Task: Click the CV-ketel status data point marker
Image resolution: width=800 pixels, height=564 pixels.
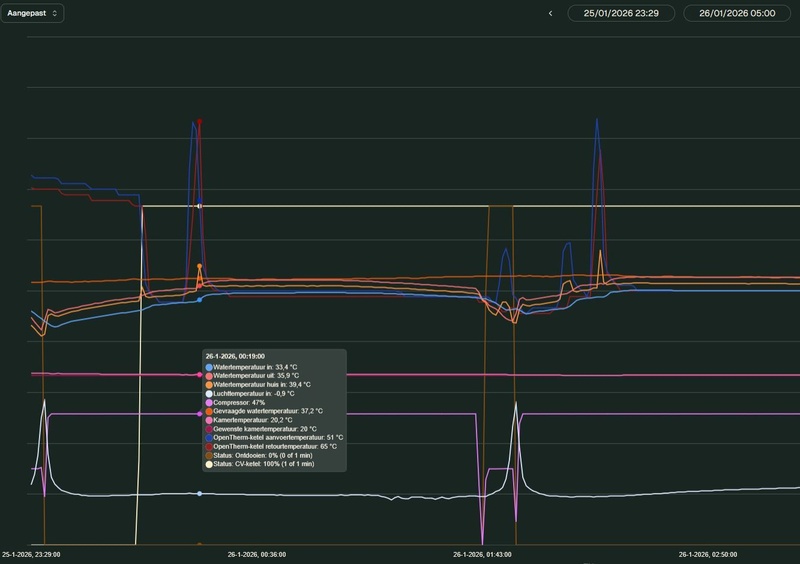Action: [x=199, y=206]
